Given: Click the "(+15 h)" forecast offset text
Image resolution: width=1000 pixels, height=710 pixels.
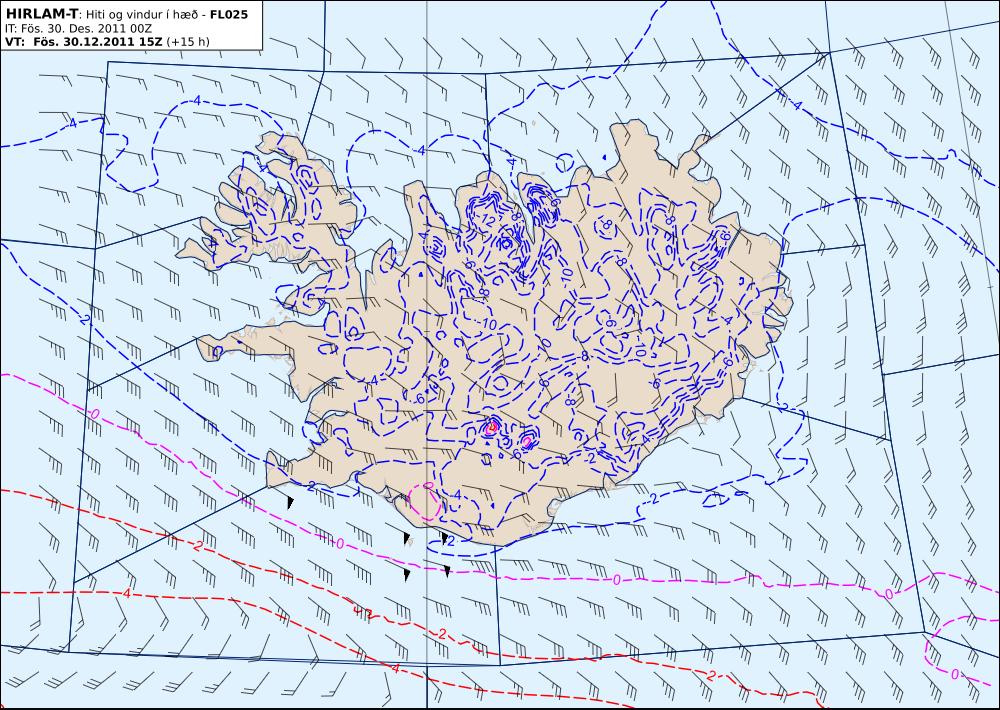Looking at the screenshot, I should pos(188,42).
